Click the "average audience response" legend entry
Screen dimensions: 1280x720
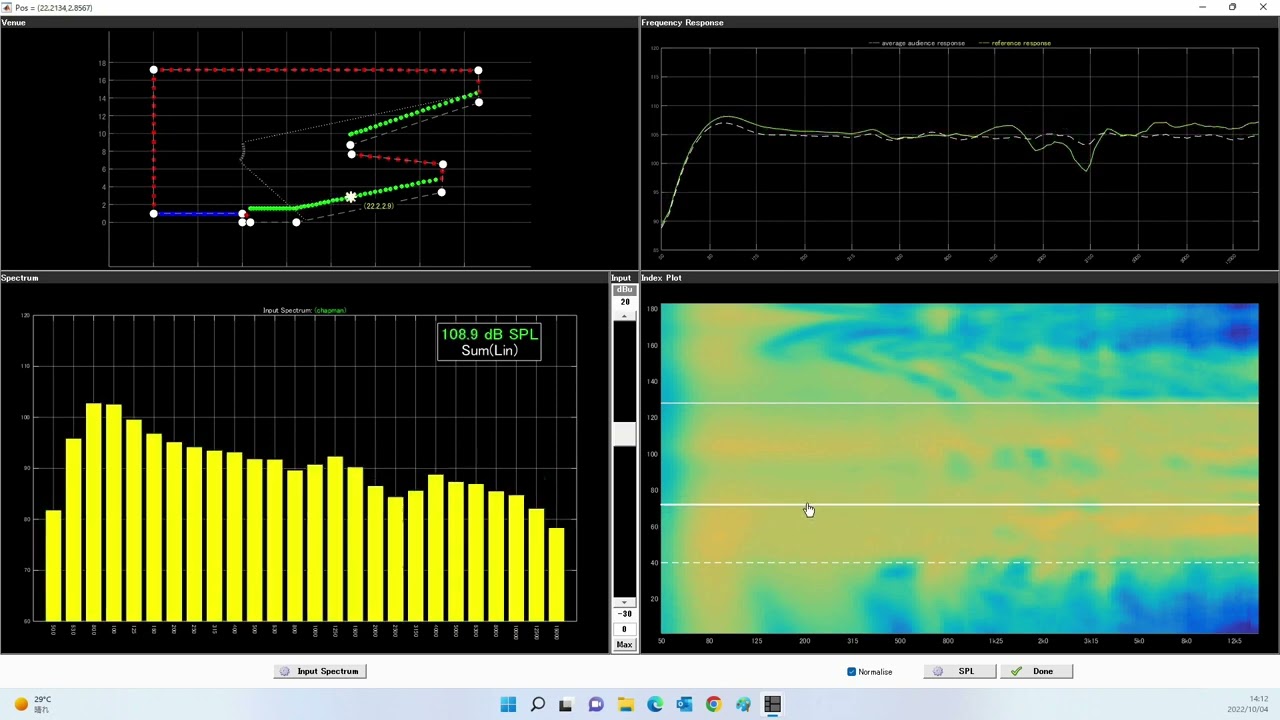[x=917, y=43]
